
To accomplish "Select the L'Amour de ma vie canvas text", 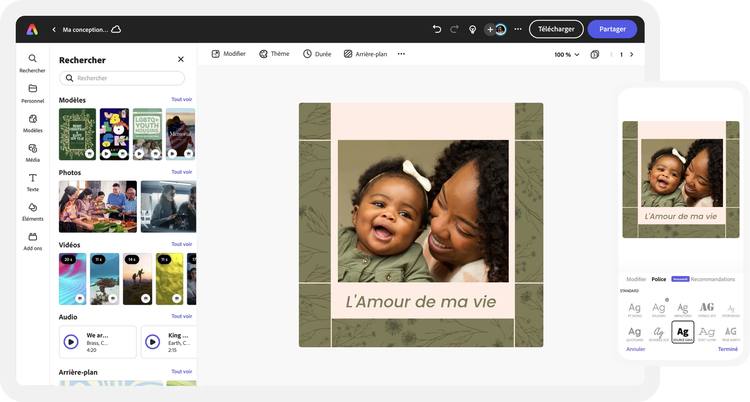I will point(421,302).
